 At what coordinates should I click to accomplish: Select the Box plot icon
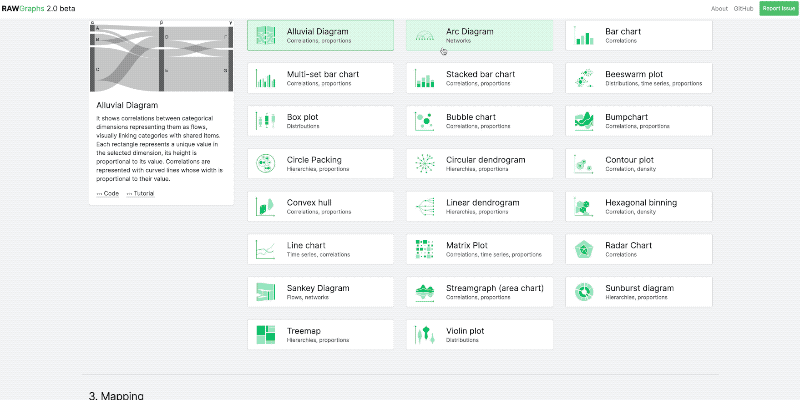point(265,121)
